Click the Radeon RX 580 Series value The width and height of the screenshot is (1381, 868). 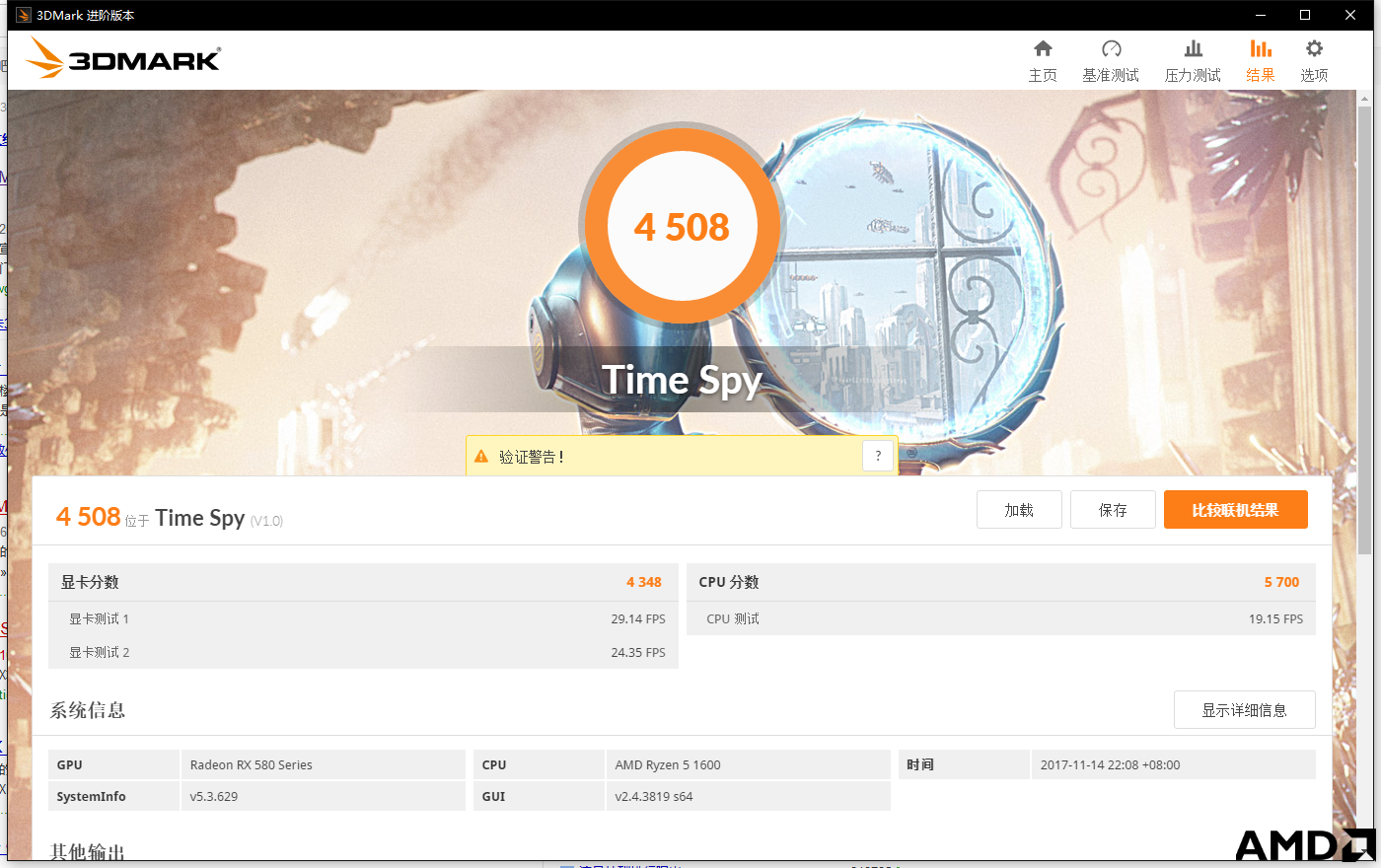tap(251, 764)
